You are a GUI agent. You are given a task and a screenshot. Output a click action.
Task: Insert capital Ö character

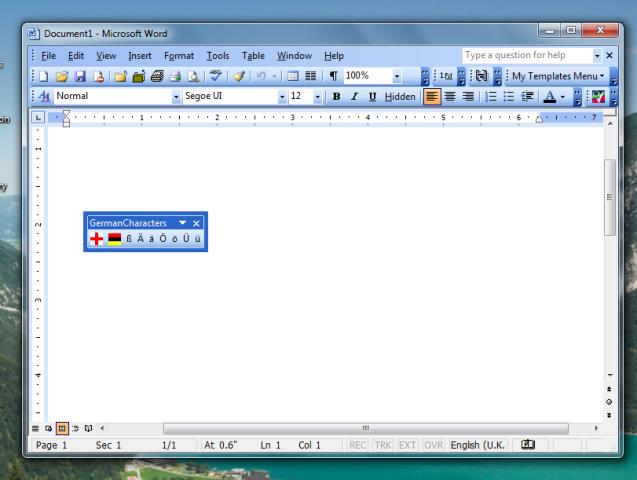[x=163, y=239]
